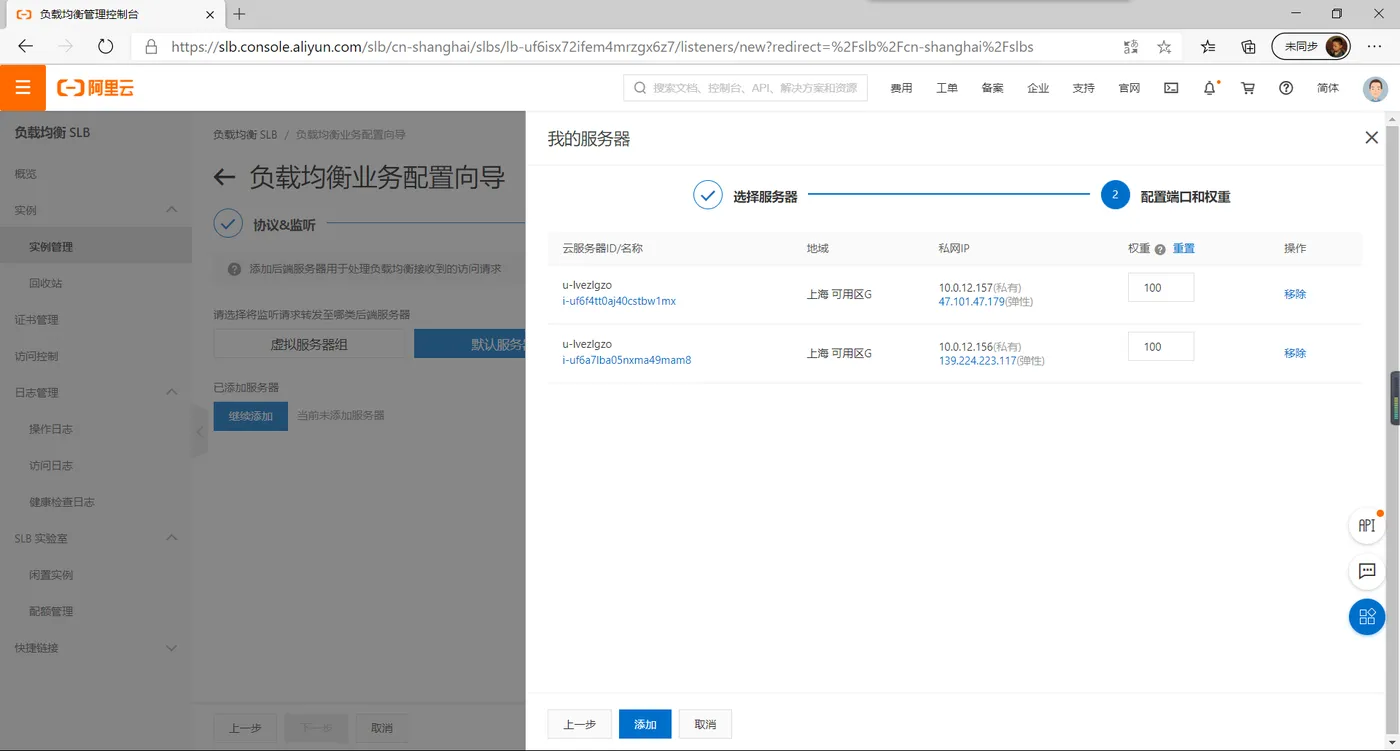Edit weight field for 10.0.12.157 server
The image size is (1400, 751).
click(1161, 288)
